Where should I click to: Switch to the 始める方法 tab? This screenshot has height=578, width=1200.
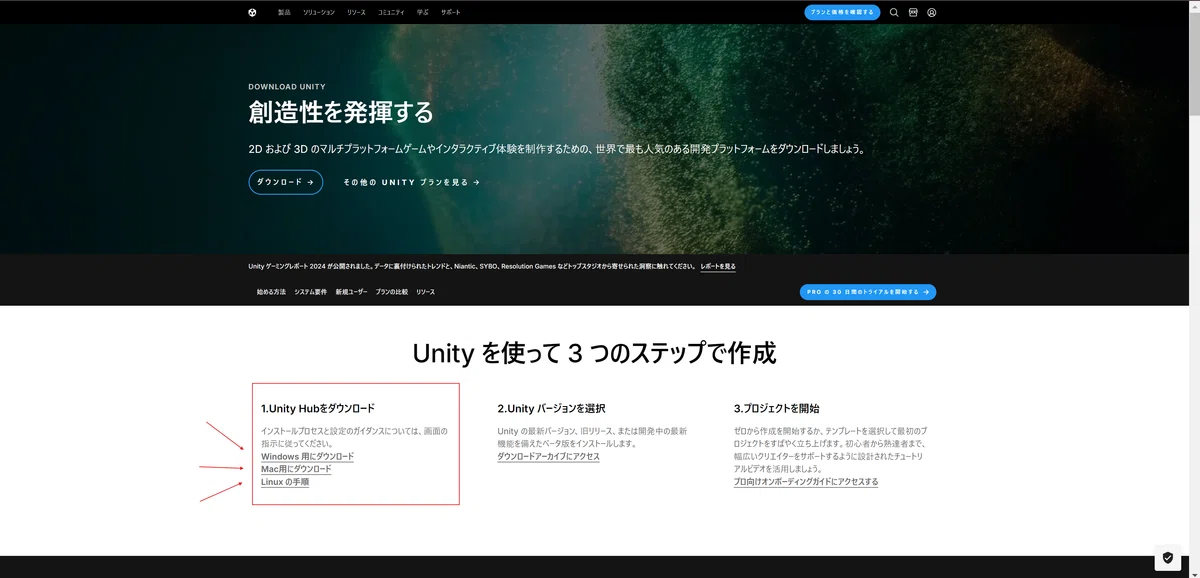[271, 292]
